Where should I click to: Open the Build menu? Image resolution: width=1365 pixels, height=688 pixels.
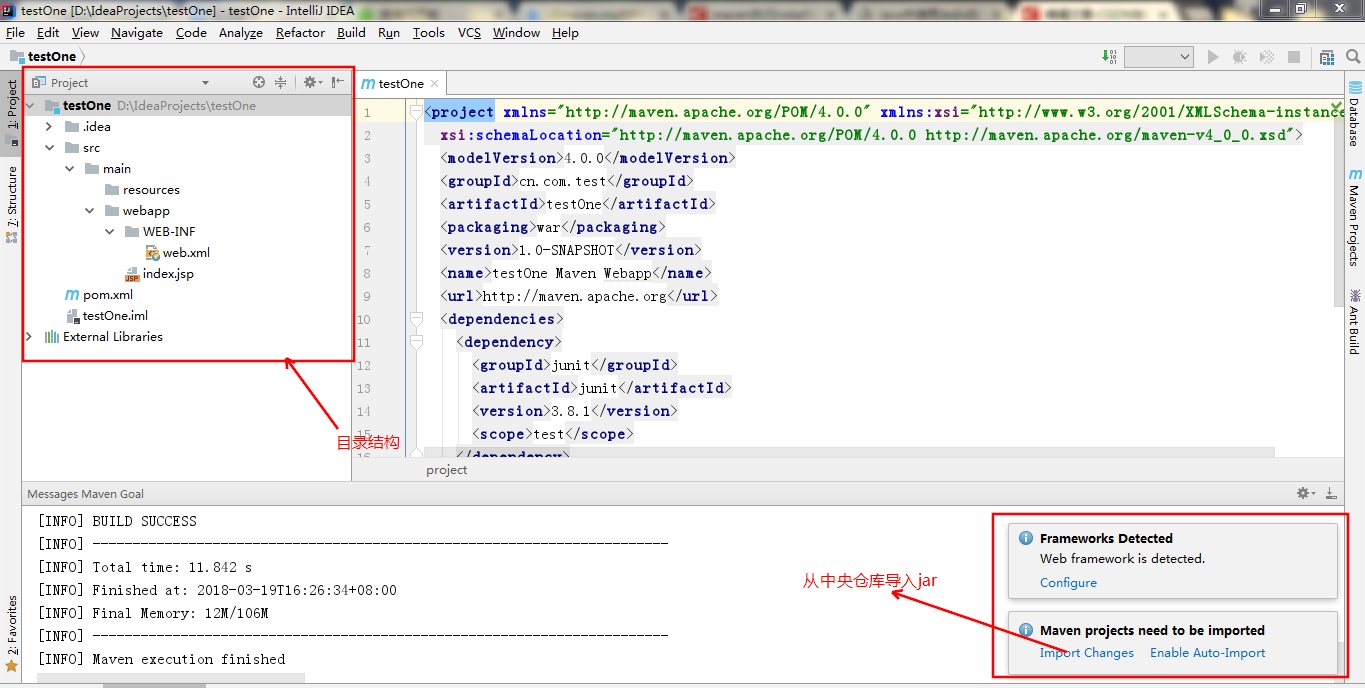coord(351,32)
